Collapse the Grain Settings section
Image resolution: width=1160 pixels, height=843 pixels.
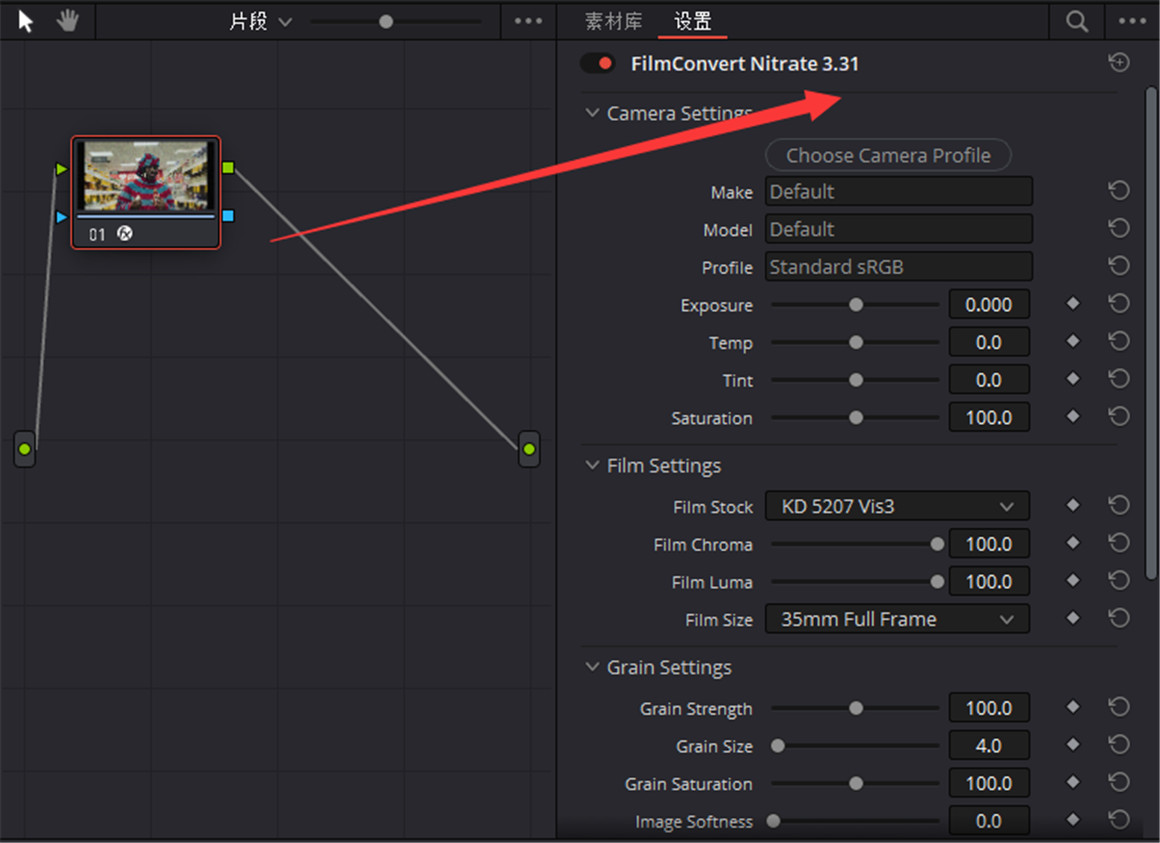tap(592, 667)
